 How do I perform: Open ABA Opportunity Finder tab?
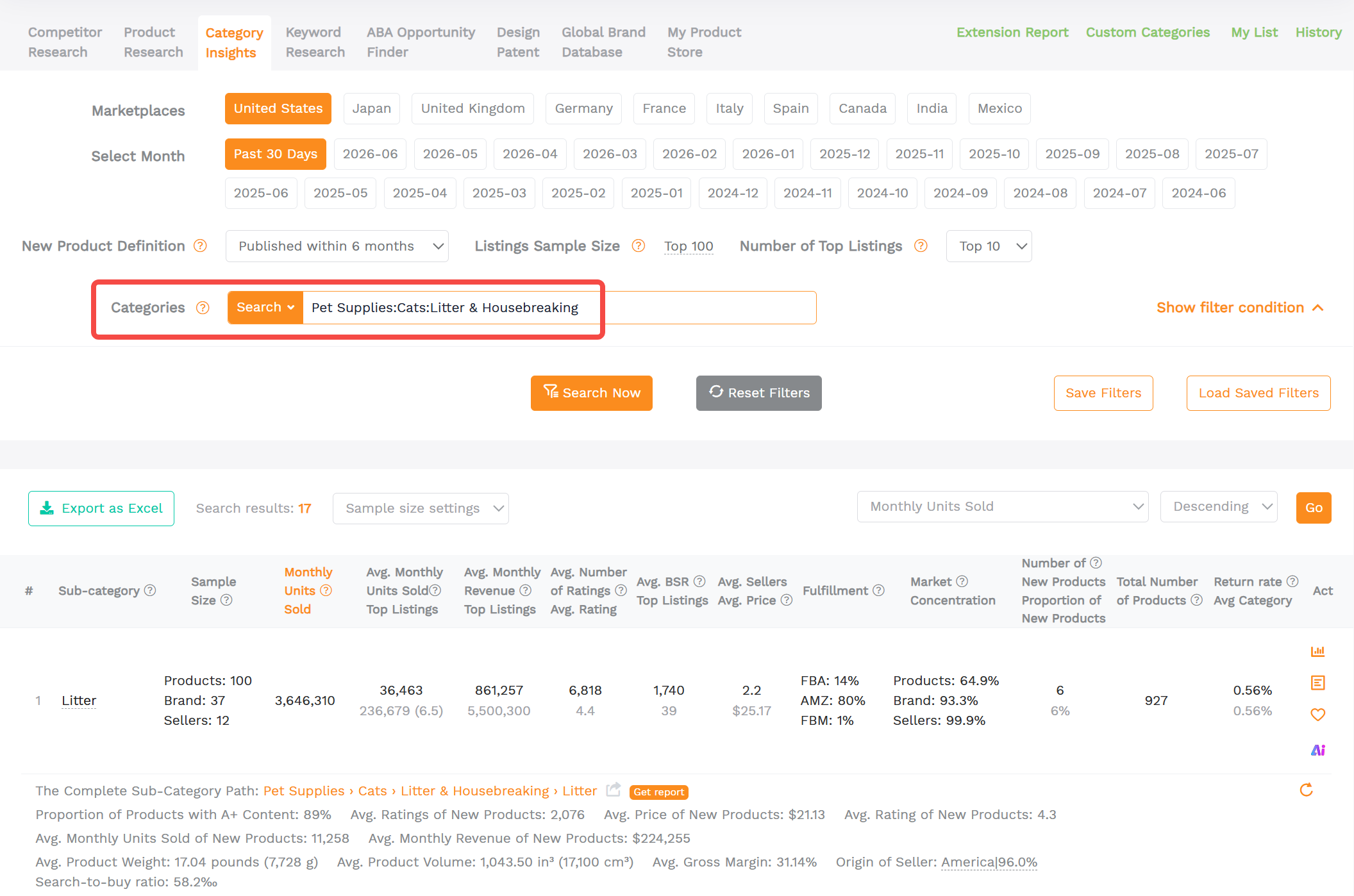[x=421, y=42]
